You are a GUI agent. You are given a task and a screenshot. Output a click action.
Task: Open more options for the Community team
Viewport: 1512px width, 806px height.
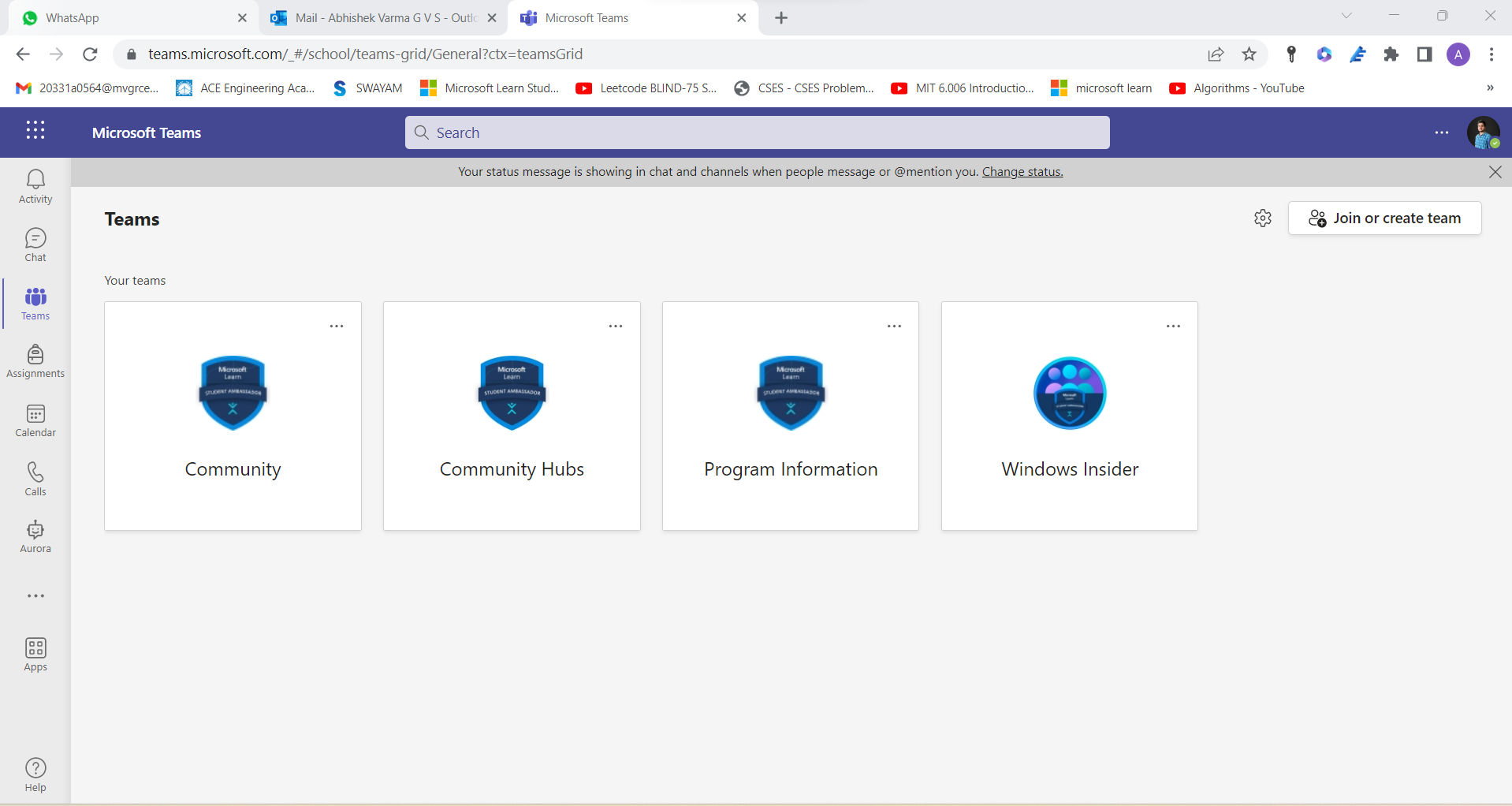pyautogui.click(x=337, y=326)
